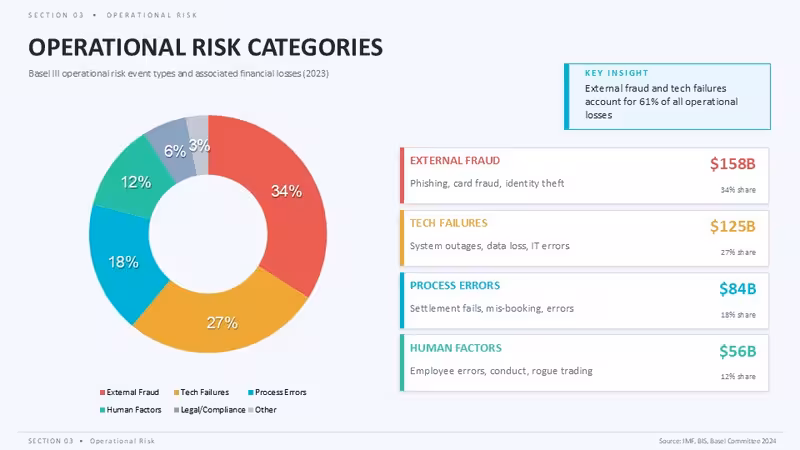This screenshot has width=800, height=450.
Task: Click the gray Legal/Compliance legend swatch
Action: point(177,410)
